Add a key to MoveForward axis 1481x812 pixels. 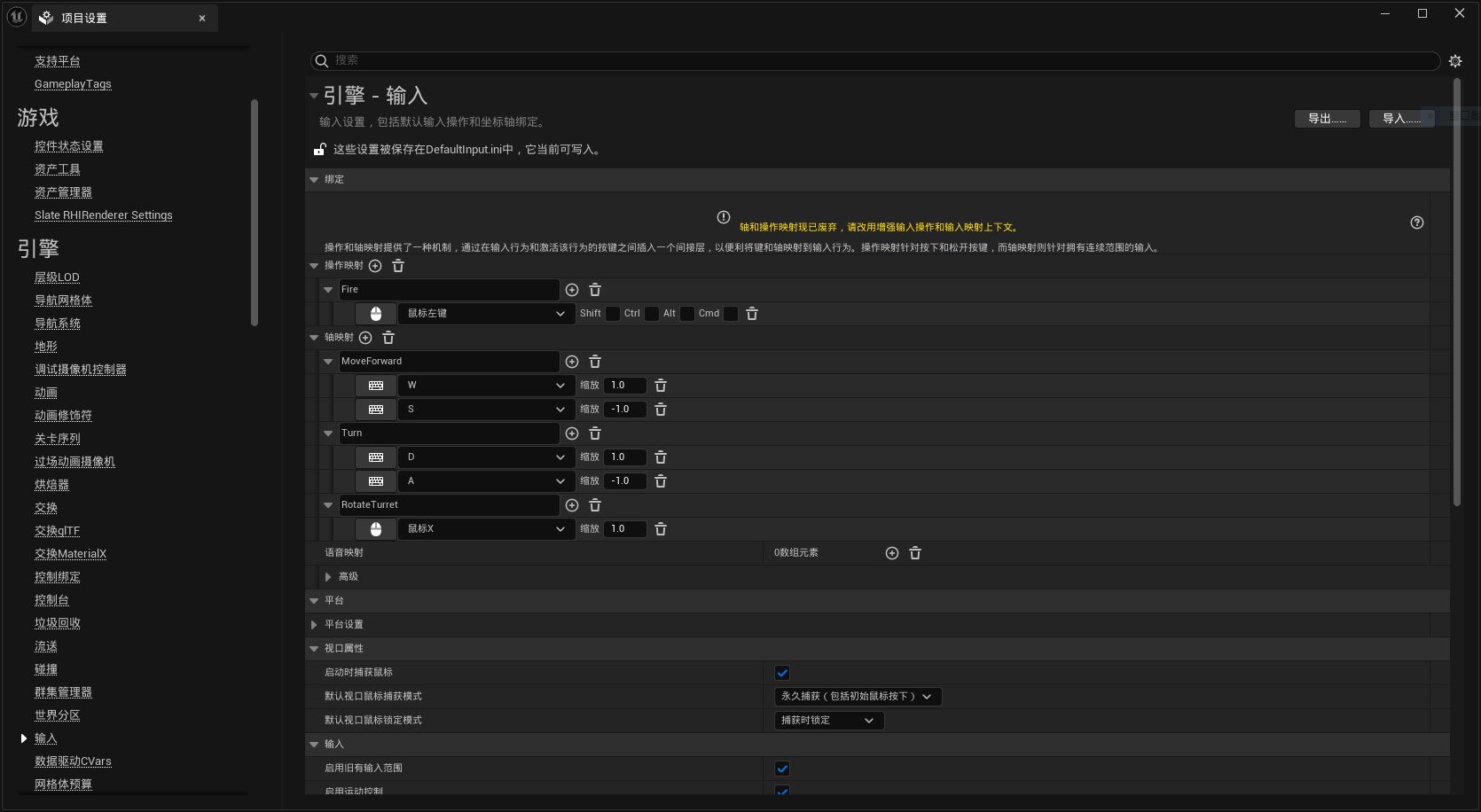[572, 362]
